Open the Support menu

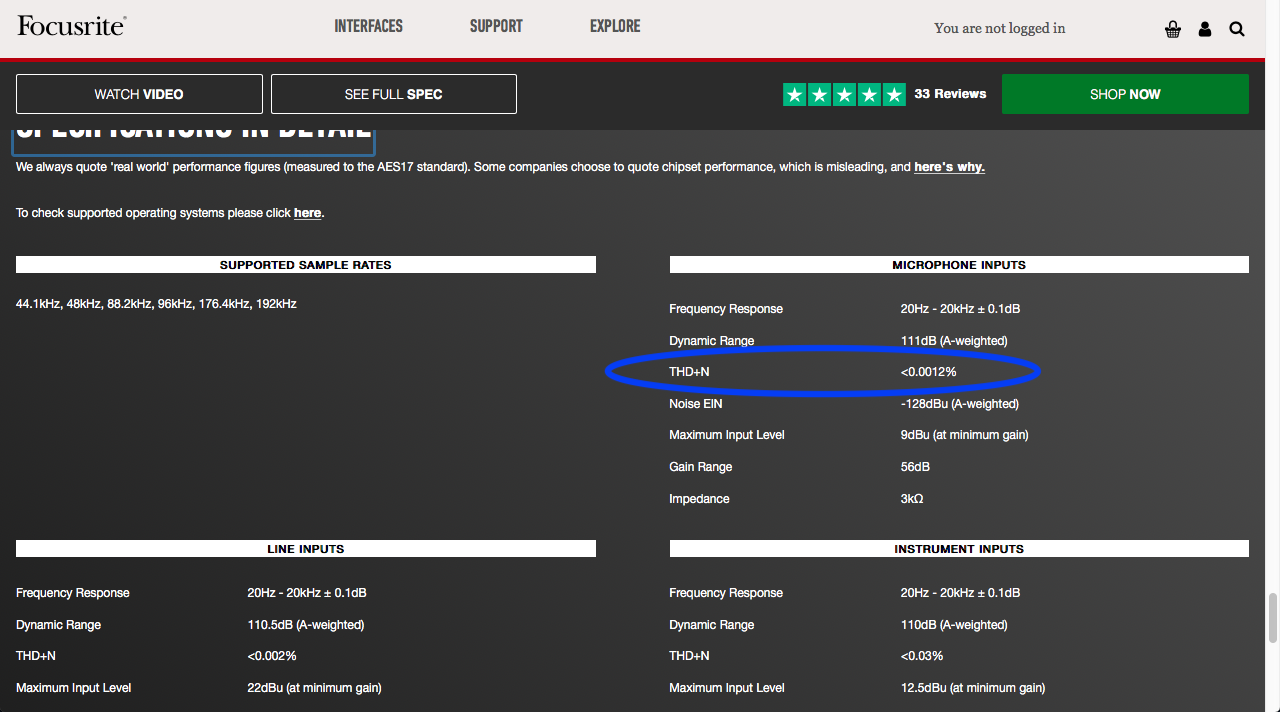tap(496, 26)
